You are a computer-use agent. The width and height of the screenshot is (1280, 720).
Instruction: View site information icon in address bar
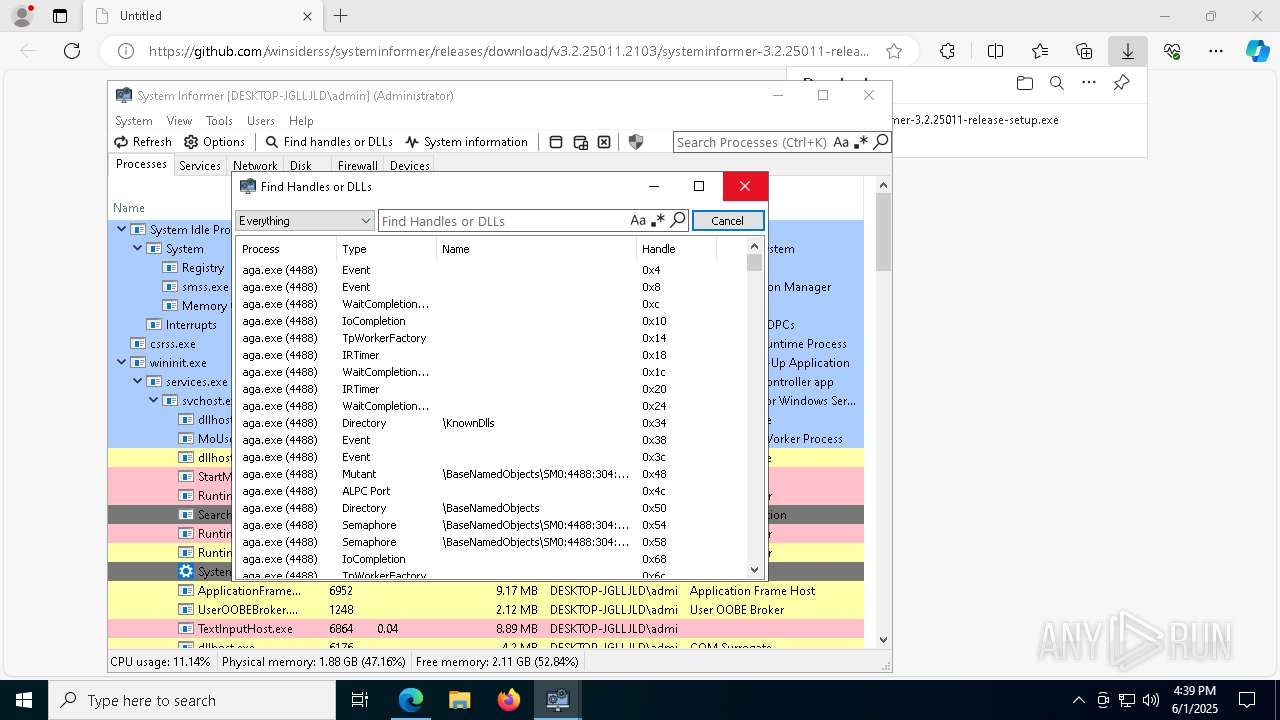[x=126, y=51]
